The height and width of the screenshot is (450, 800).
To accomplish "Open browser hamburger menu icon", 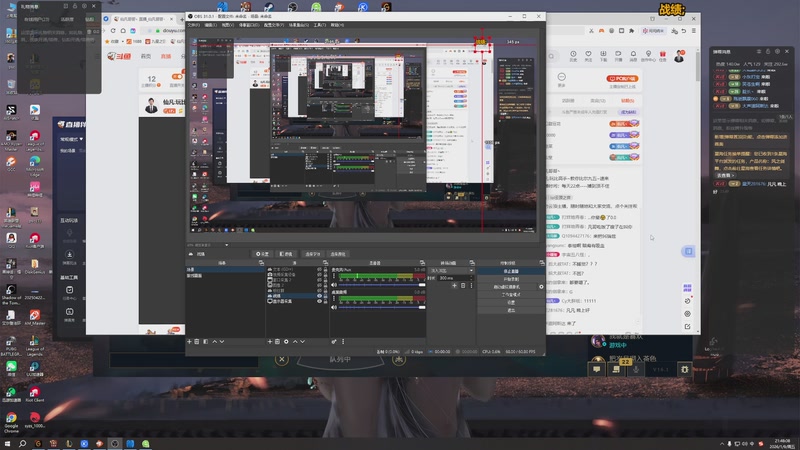I will (x=693, y=31).
